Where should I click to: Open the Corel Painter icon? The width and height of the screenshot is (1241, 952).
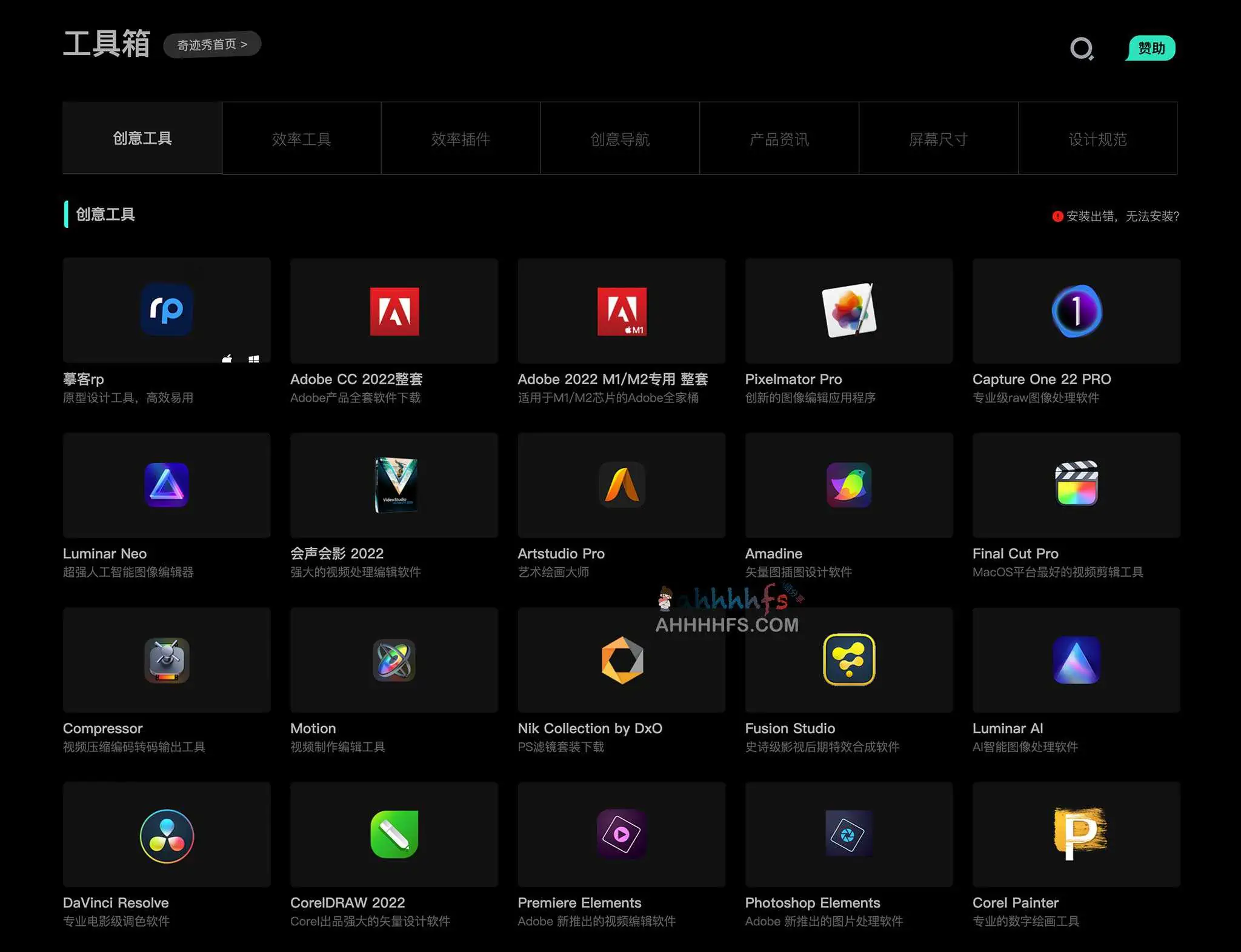tap(1080, 834)
